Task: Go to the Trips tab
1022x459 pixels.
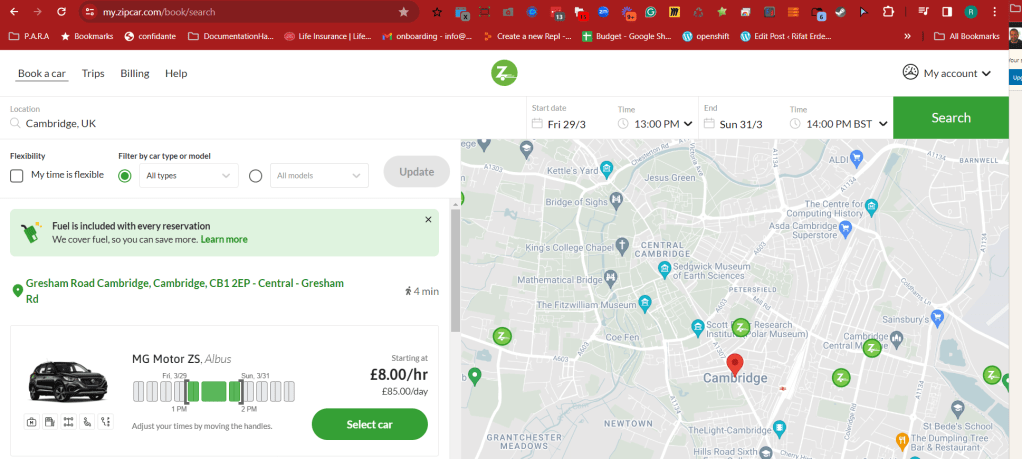Action: (93, 74)
